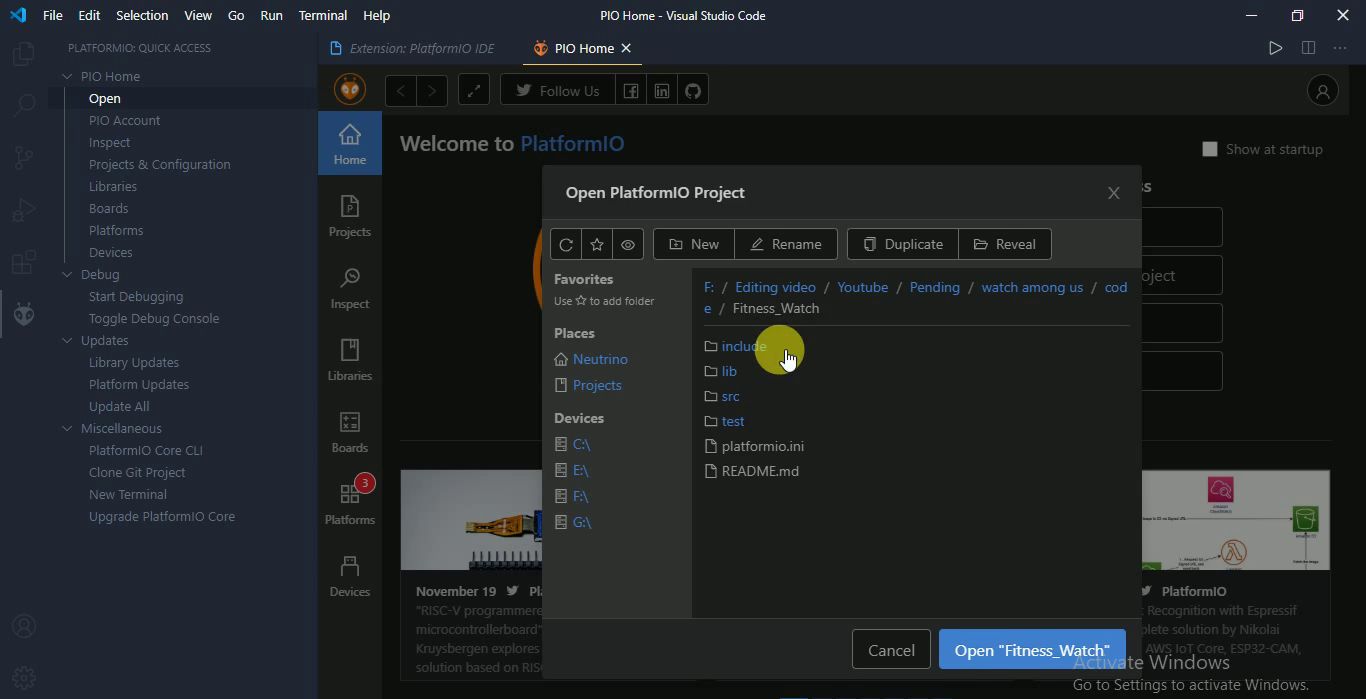Open Accounts menu in activity bar
Screen dimensions: 1366x699
click(23, 626)
